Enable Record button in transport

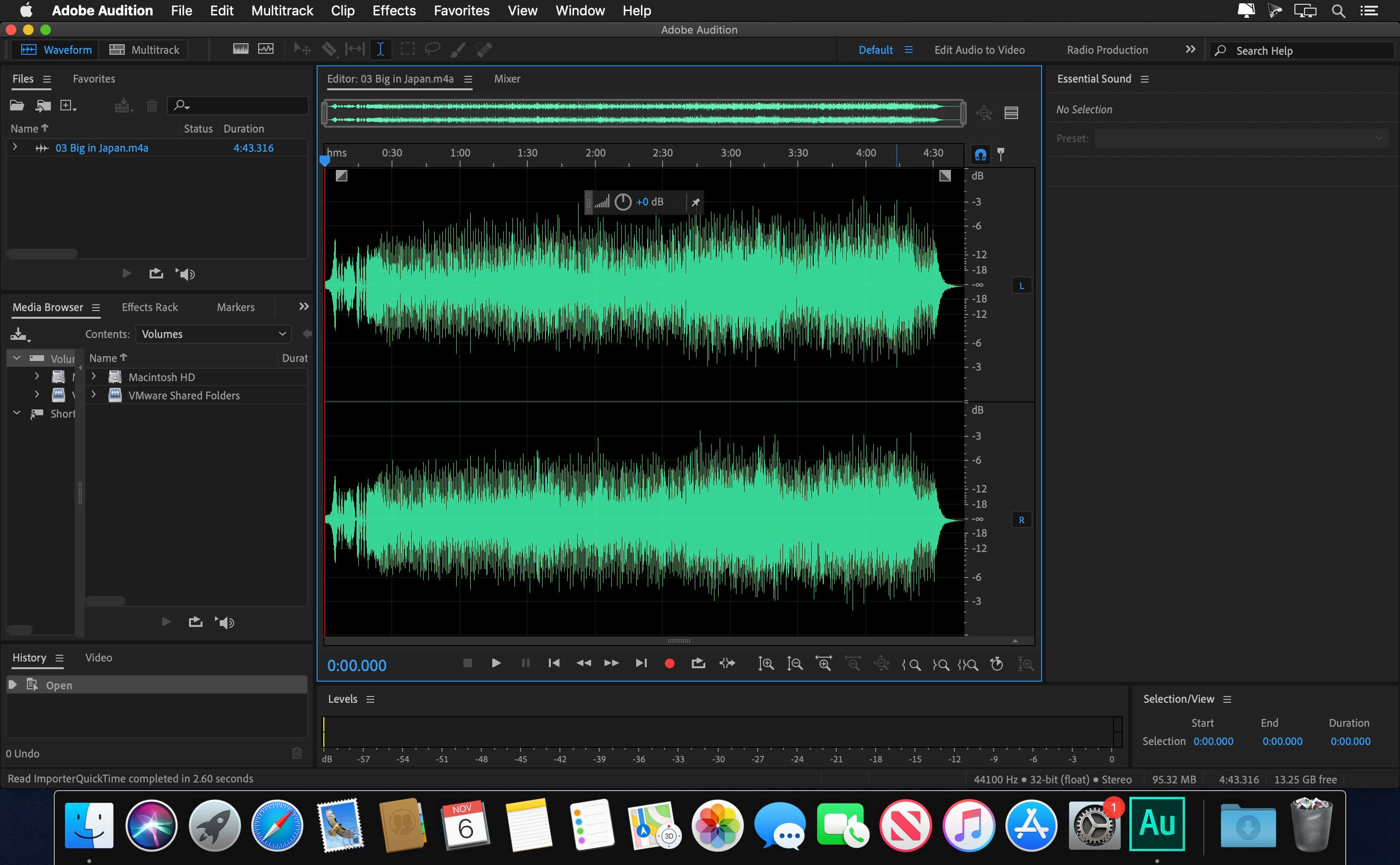click(x=670, y=663)
